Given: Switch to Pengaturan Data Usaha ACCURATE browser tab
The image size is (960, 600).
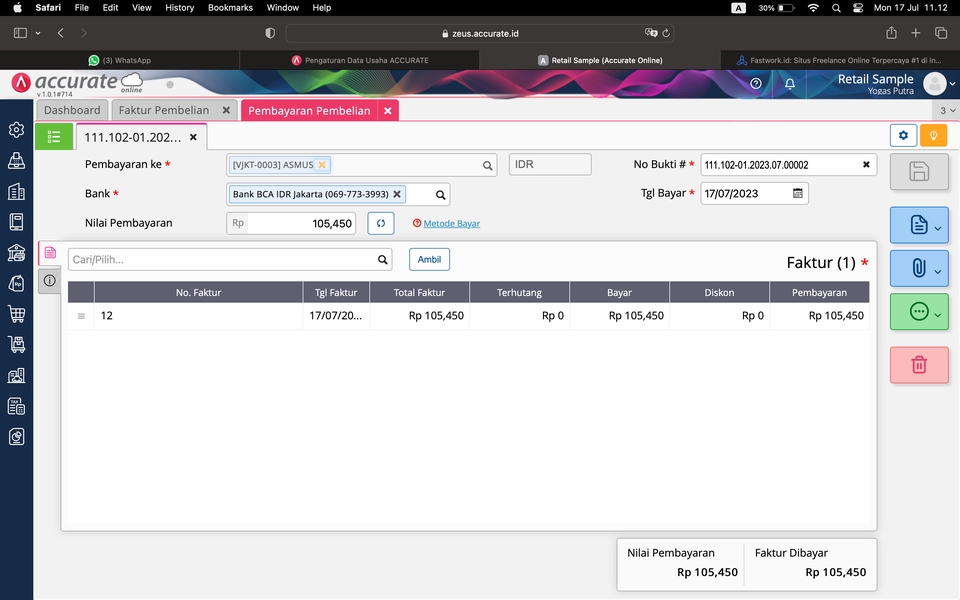Looking at the screenshot, I should 359,60.
